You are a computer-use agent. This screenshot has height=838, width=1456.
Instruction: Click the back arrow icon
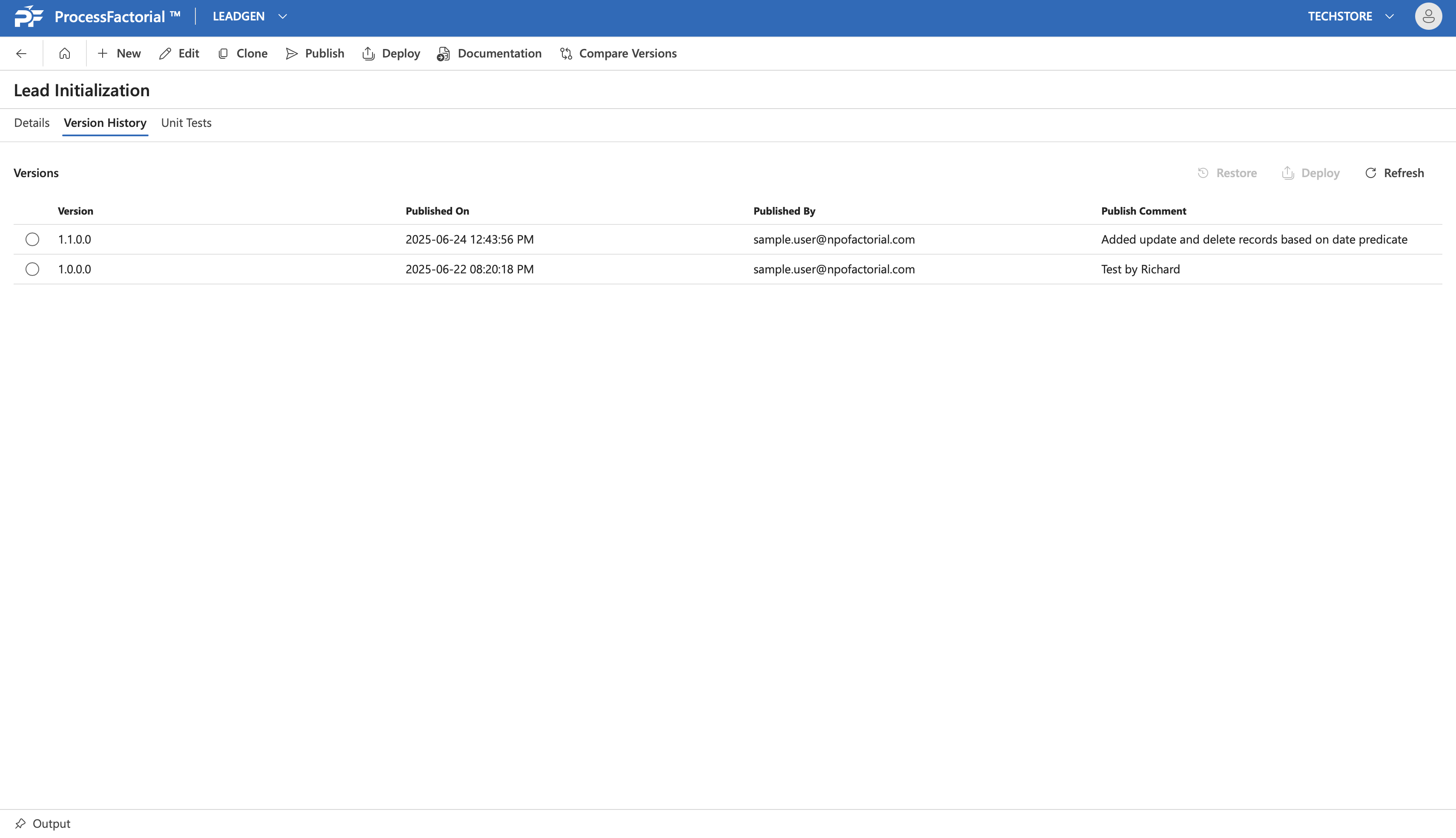21,54
